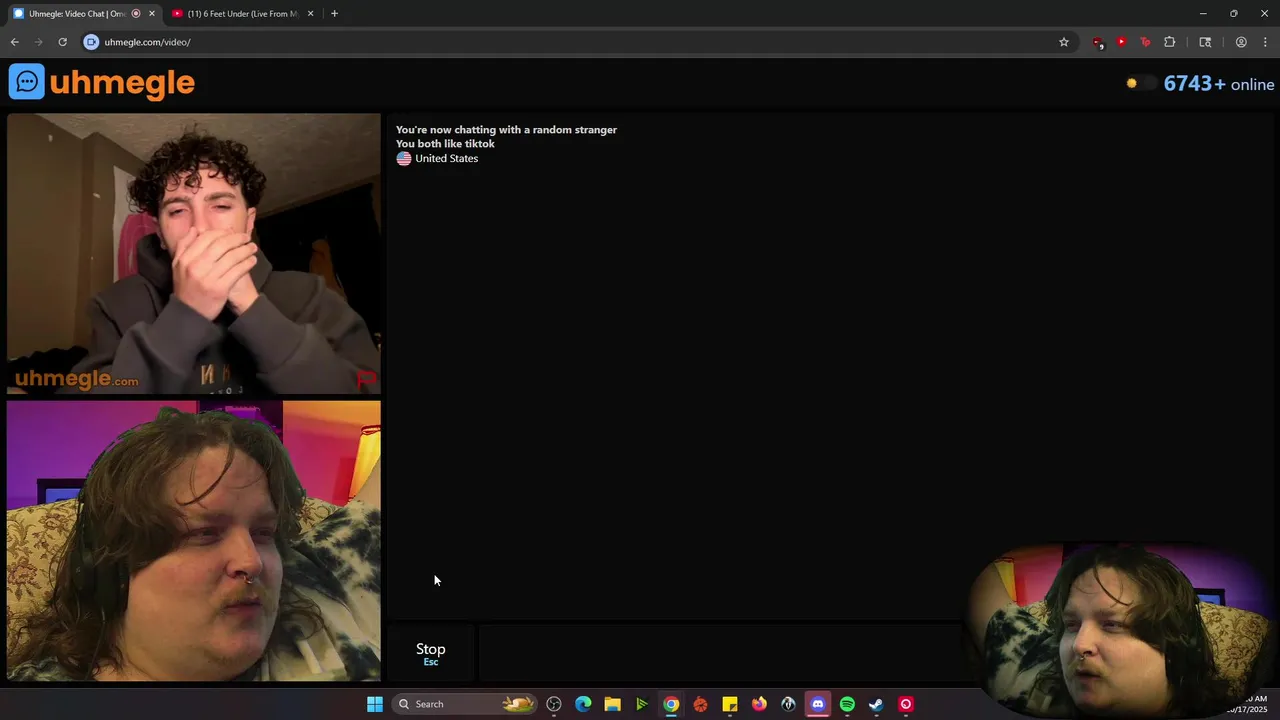Open the Windows Start menu
This screenshot has width=1280, height=720.
click(x=375, y=704)
